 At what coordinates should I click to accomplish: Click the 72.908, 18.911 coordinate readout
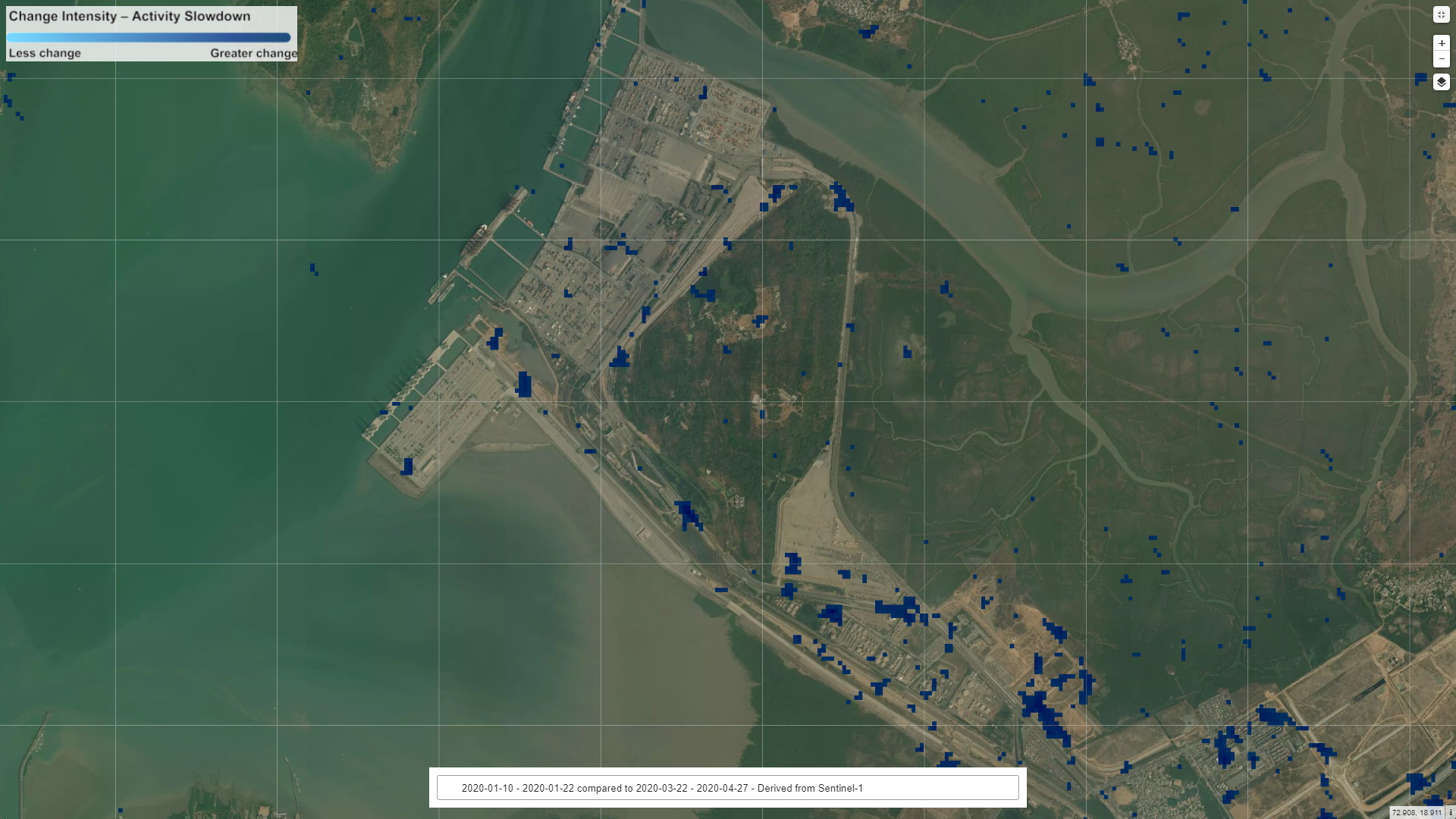point(1416,812)
